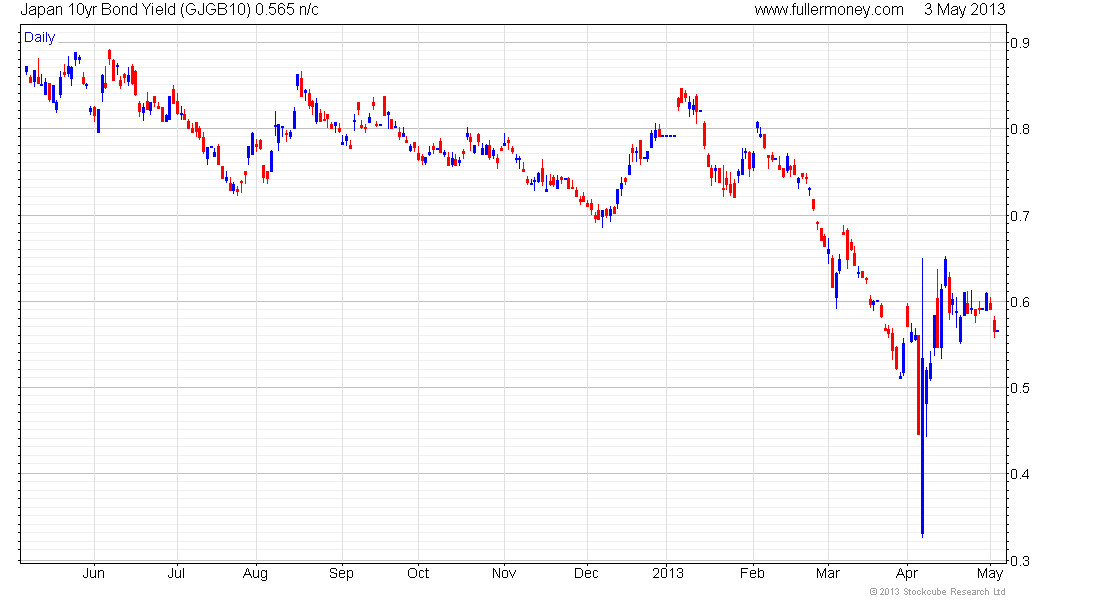
Task: Click the date '3 May 2013'
Action: coord(964,10)
